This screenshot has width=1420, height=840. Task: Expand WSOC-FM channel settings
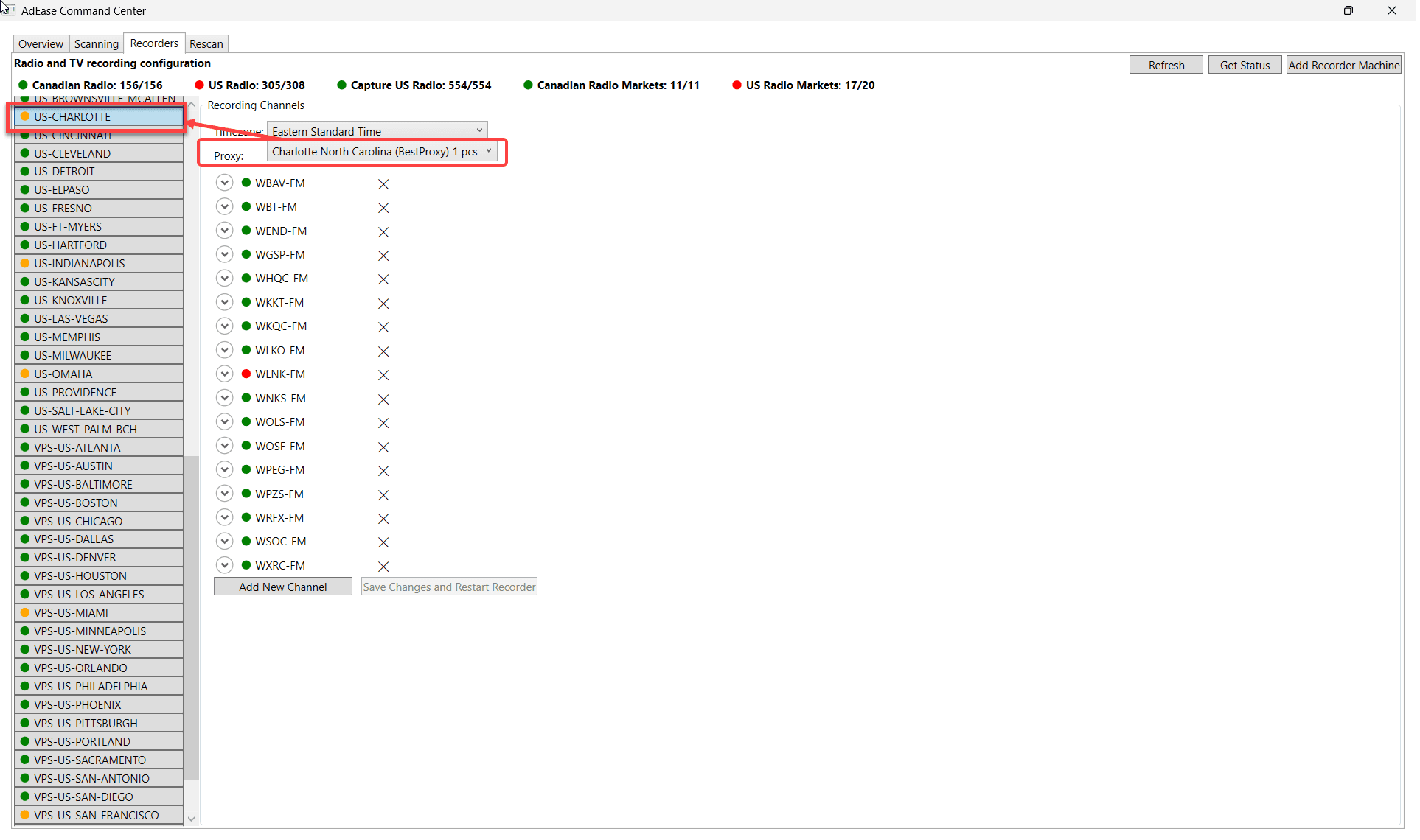(x=225, y=541)
